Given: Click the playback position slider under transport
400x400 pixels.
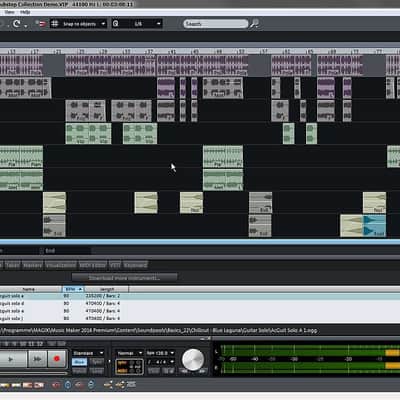Looking at the screenshot, I should point(33,373).
